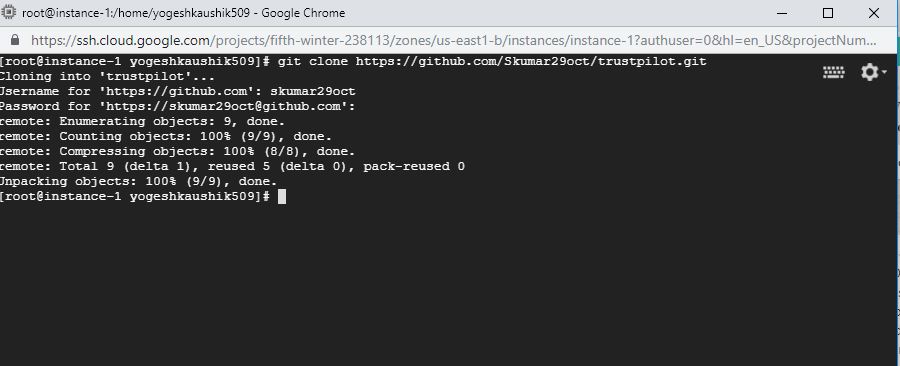Click the padlock icon in the address bar
The height and width of the screenshot is (366, 900).
[x=14, y=40]
